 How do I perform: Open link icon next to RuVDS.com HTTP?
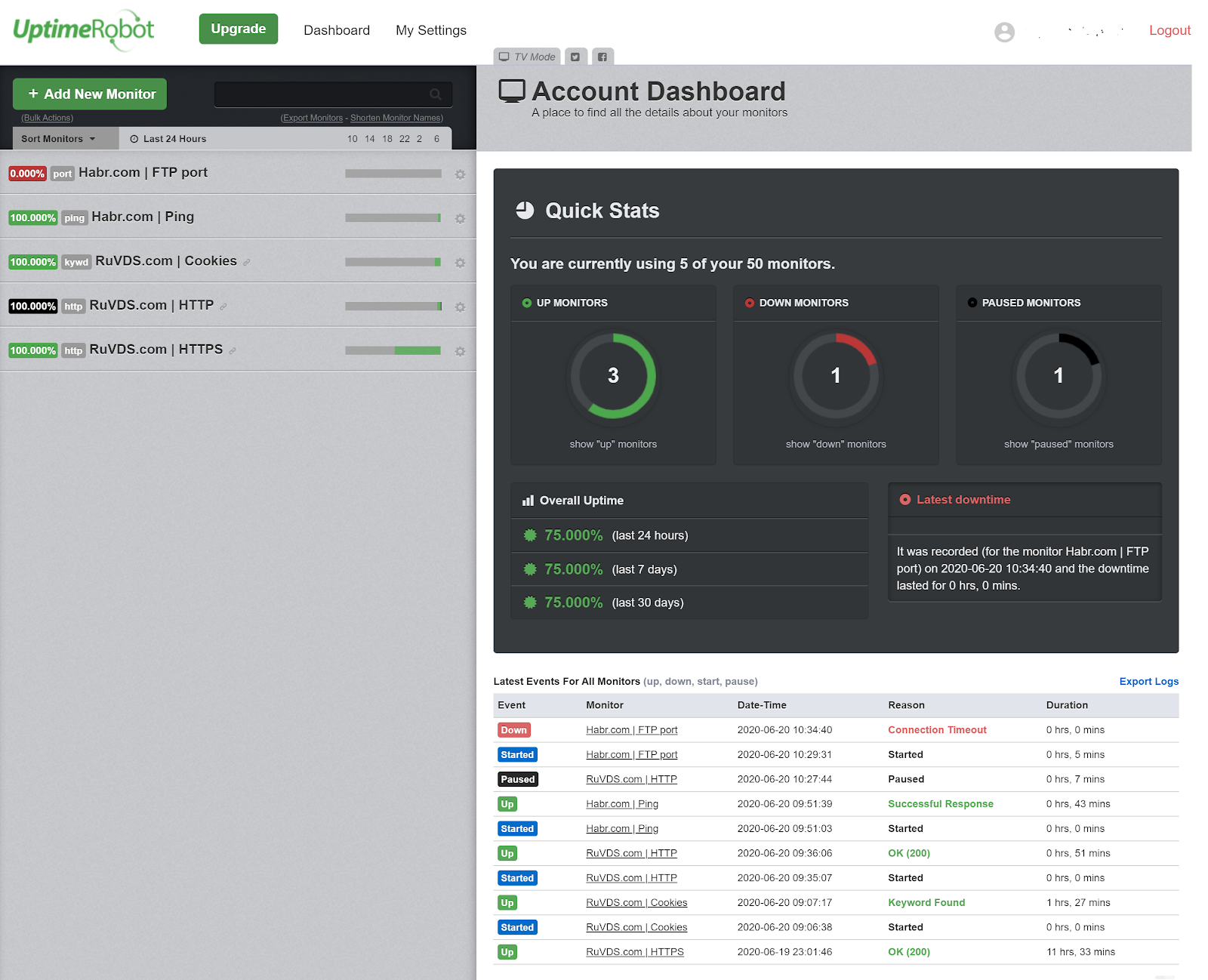pos(223,307)
